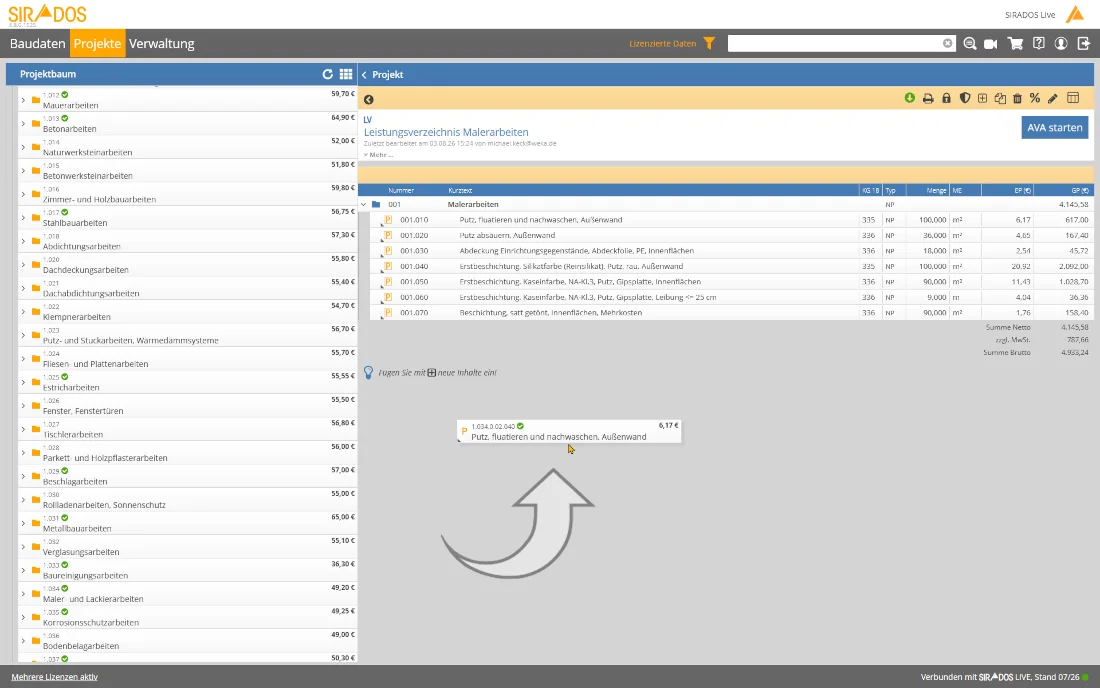Open the Verwaltung menu tab
The width and height of the screenshot is (1100, 688).
[x=161, y=43]
